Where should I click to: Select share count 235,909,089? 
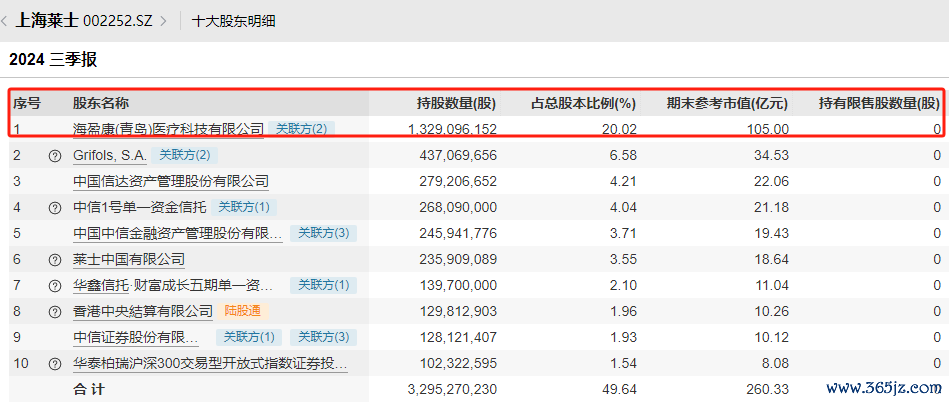(458, 260)
